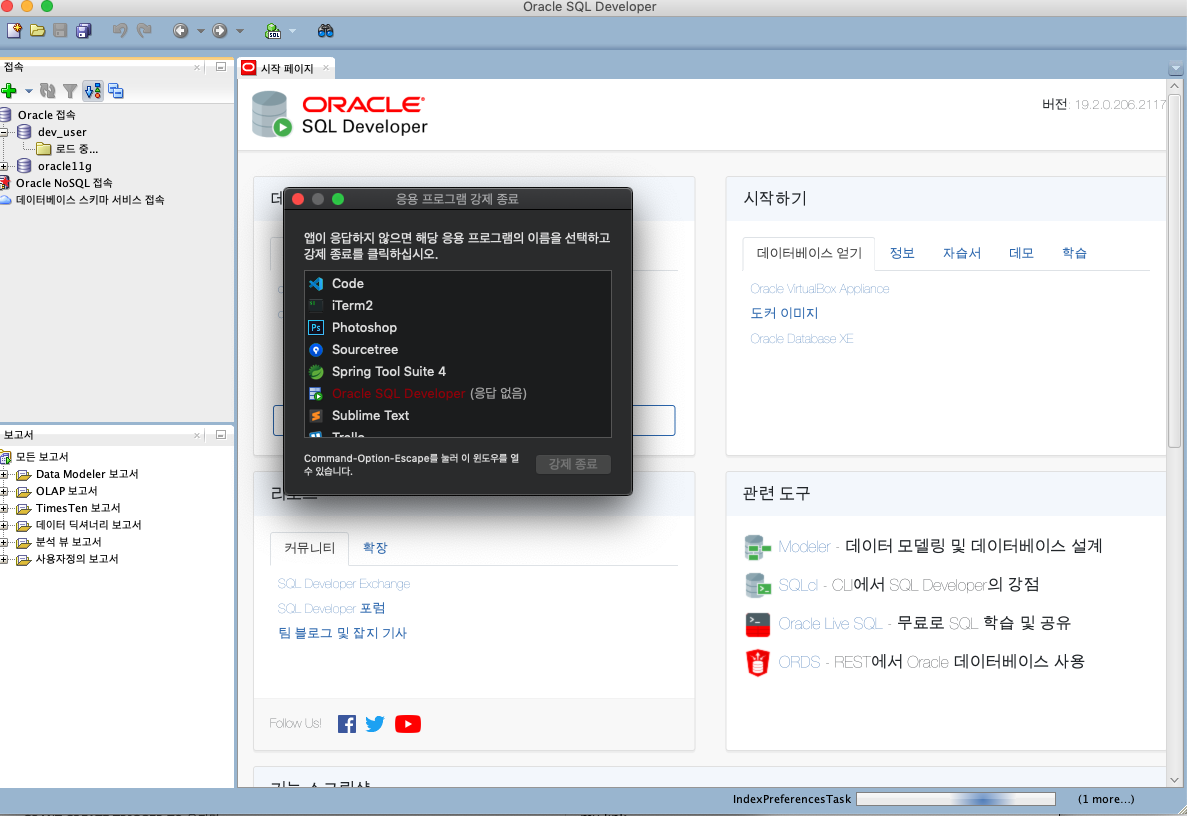Expand OLAP 보고서 folder

pyautogui.click(x=4, y=491)
